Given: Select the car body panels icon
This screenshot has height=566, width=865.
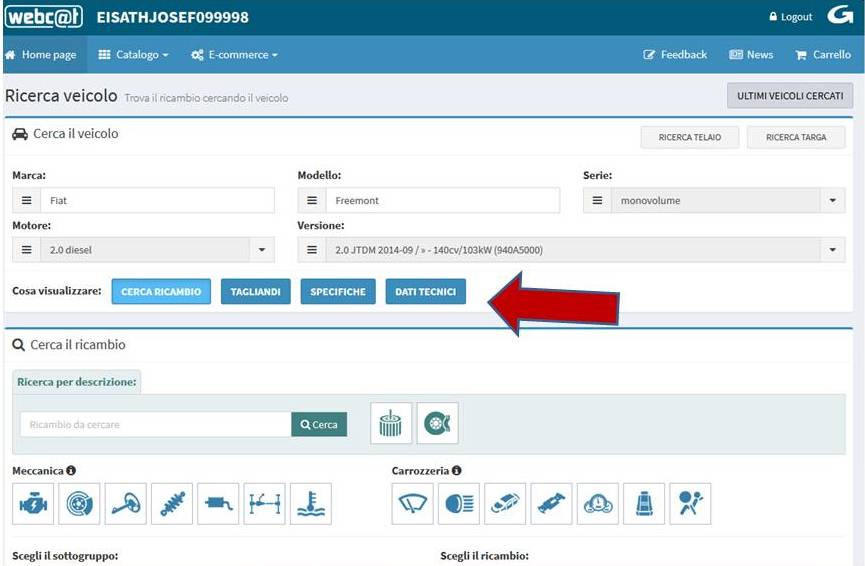Looking at the screenshot, I should coord(505,504).
